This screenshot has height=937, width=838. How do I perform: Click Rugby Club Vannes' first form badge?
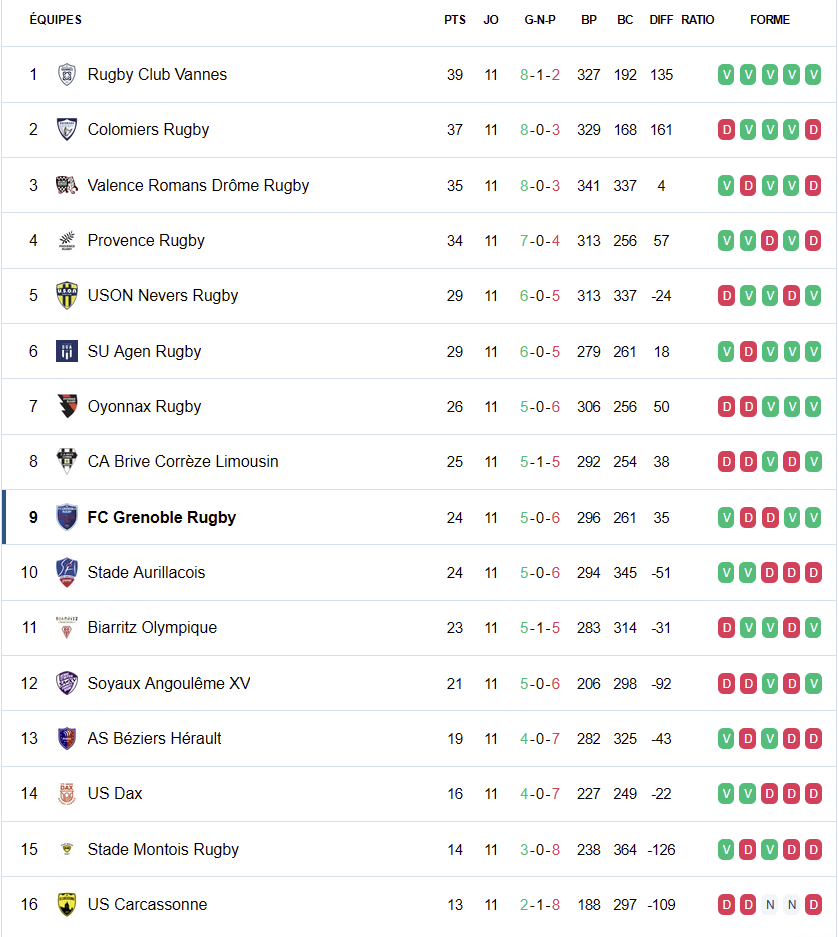pos(726,75)
